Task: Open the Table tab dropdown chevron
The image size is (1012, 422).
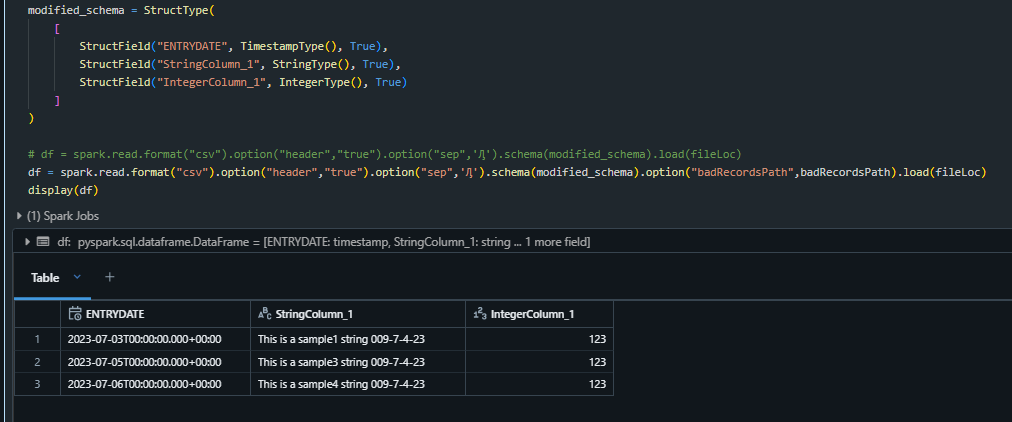Action: click(77, 277)
